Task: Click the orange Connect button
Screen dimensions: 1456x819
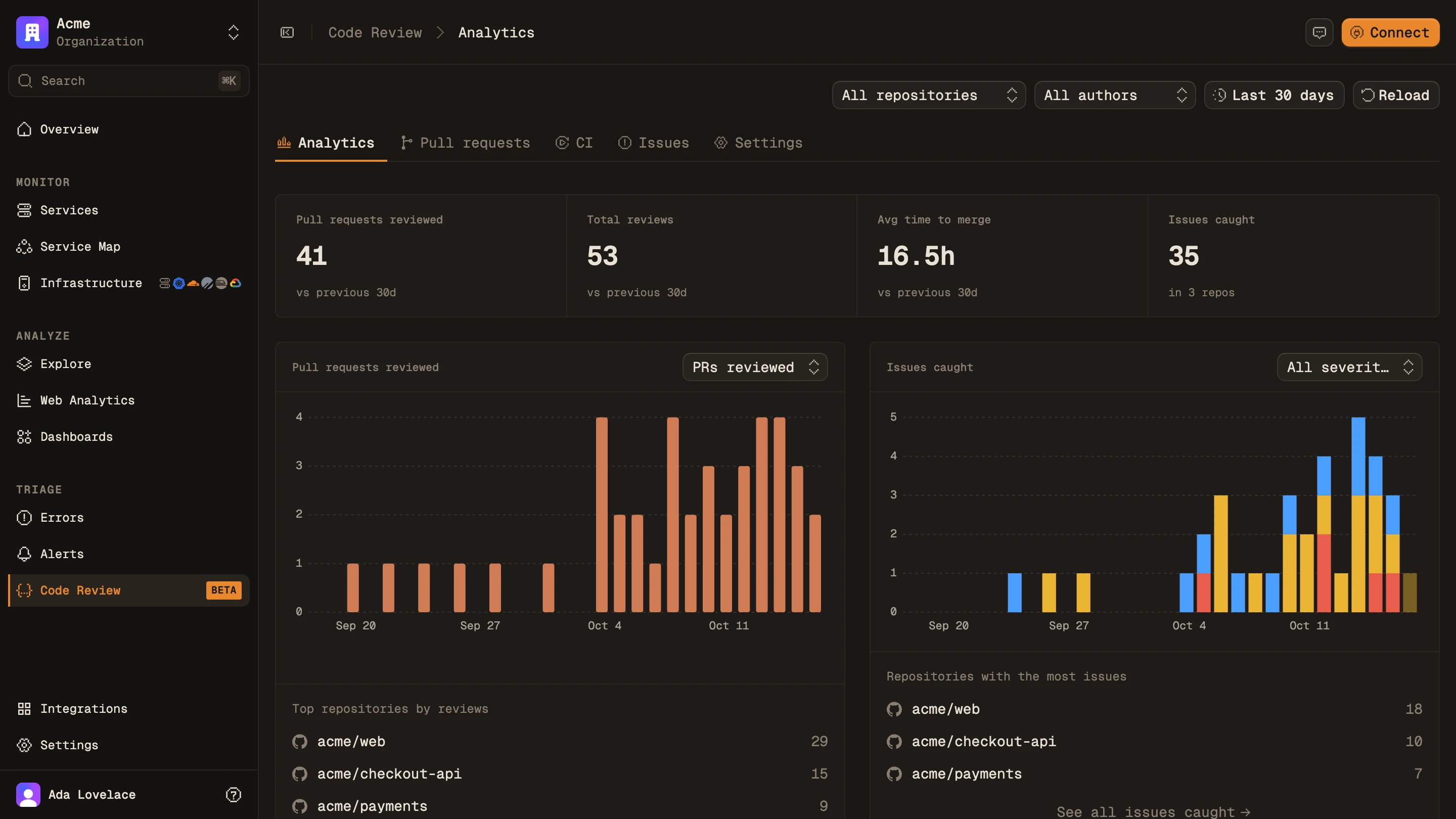Action: tap(1390, 32)
